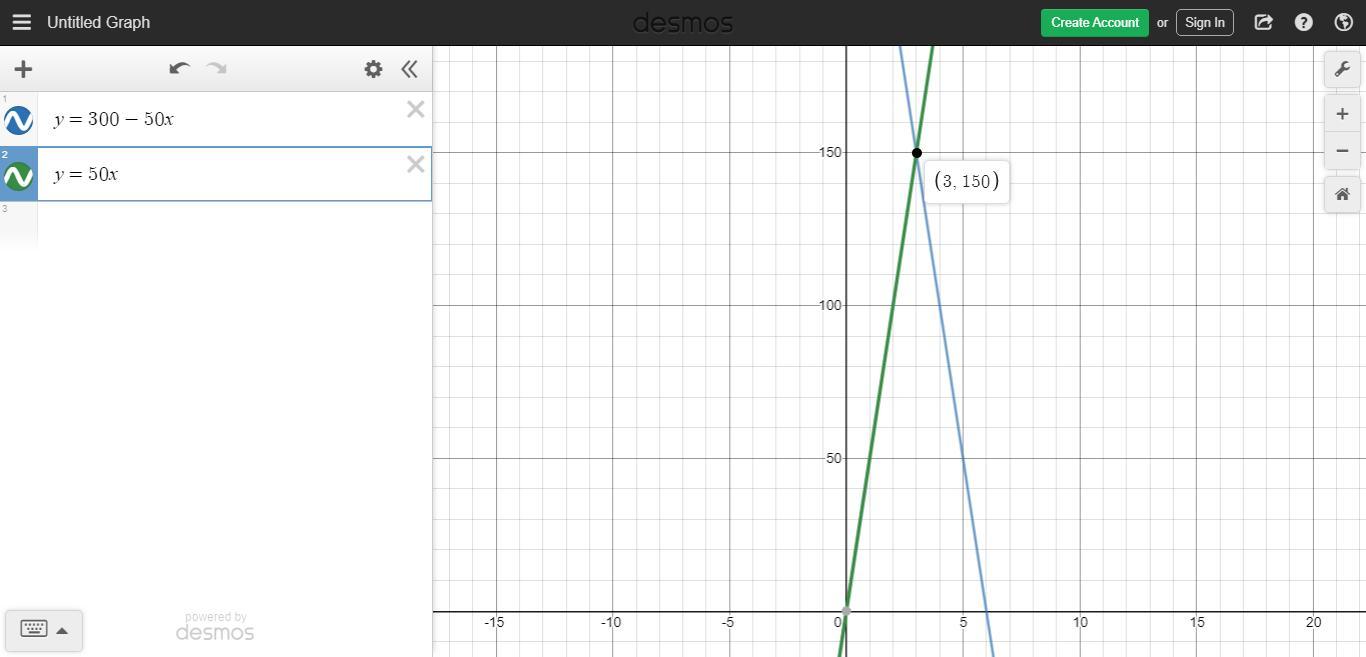Image resolution: width=1366 pixels, height=657 pixels.
Task: Collapse the expression list panel
Action: (x=409, y=69)
